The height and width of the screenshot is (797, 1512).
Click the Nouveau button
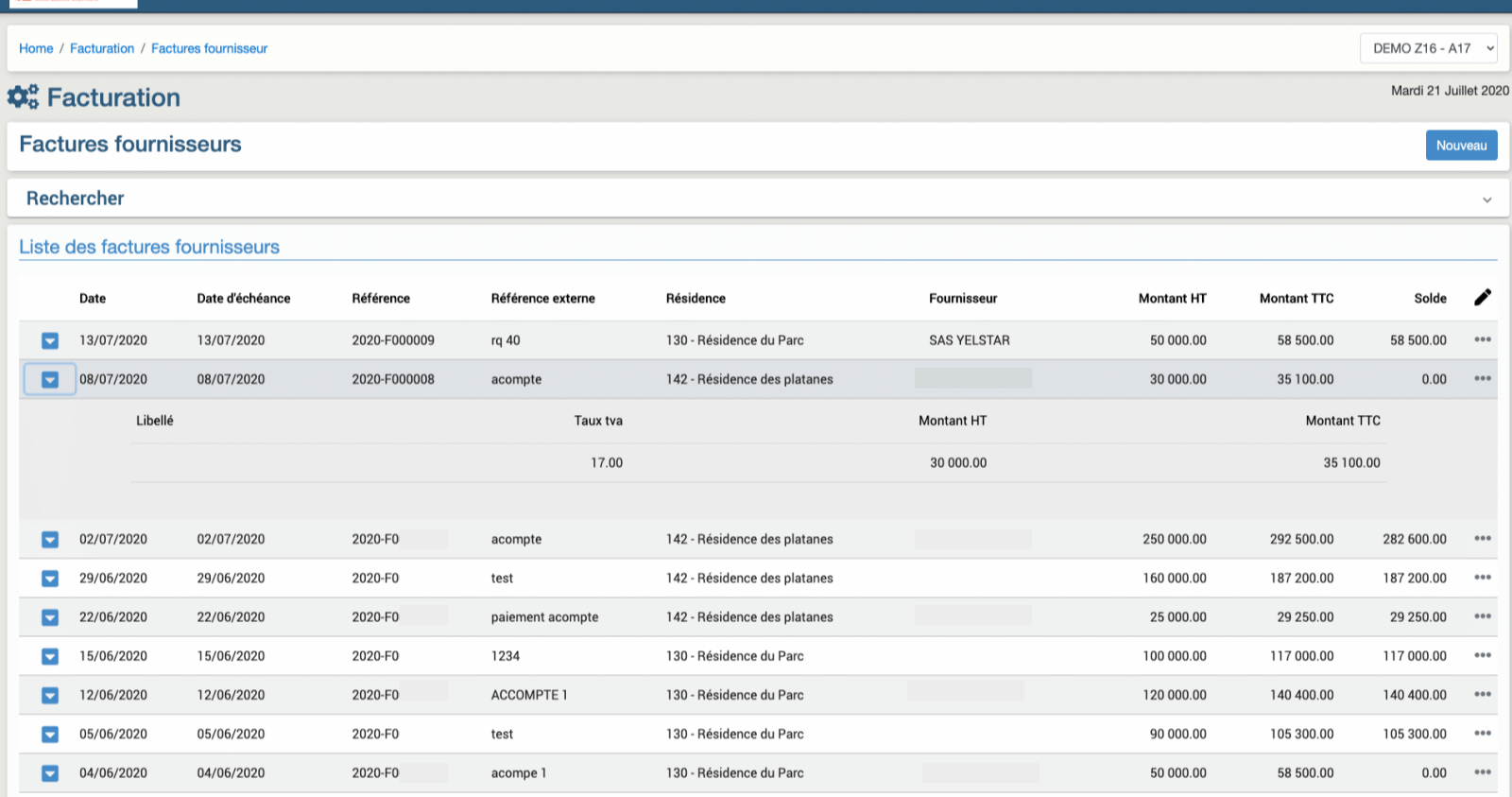click(x=1461, y=146)
